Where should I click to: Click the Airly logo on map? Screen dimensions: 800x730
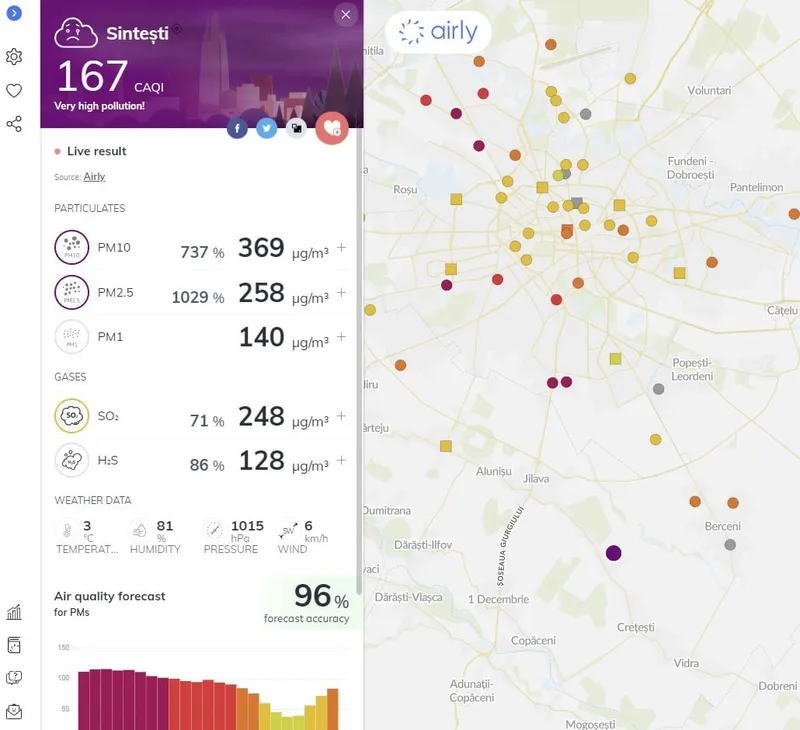438,32
